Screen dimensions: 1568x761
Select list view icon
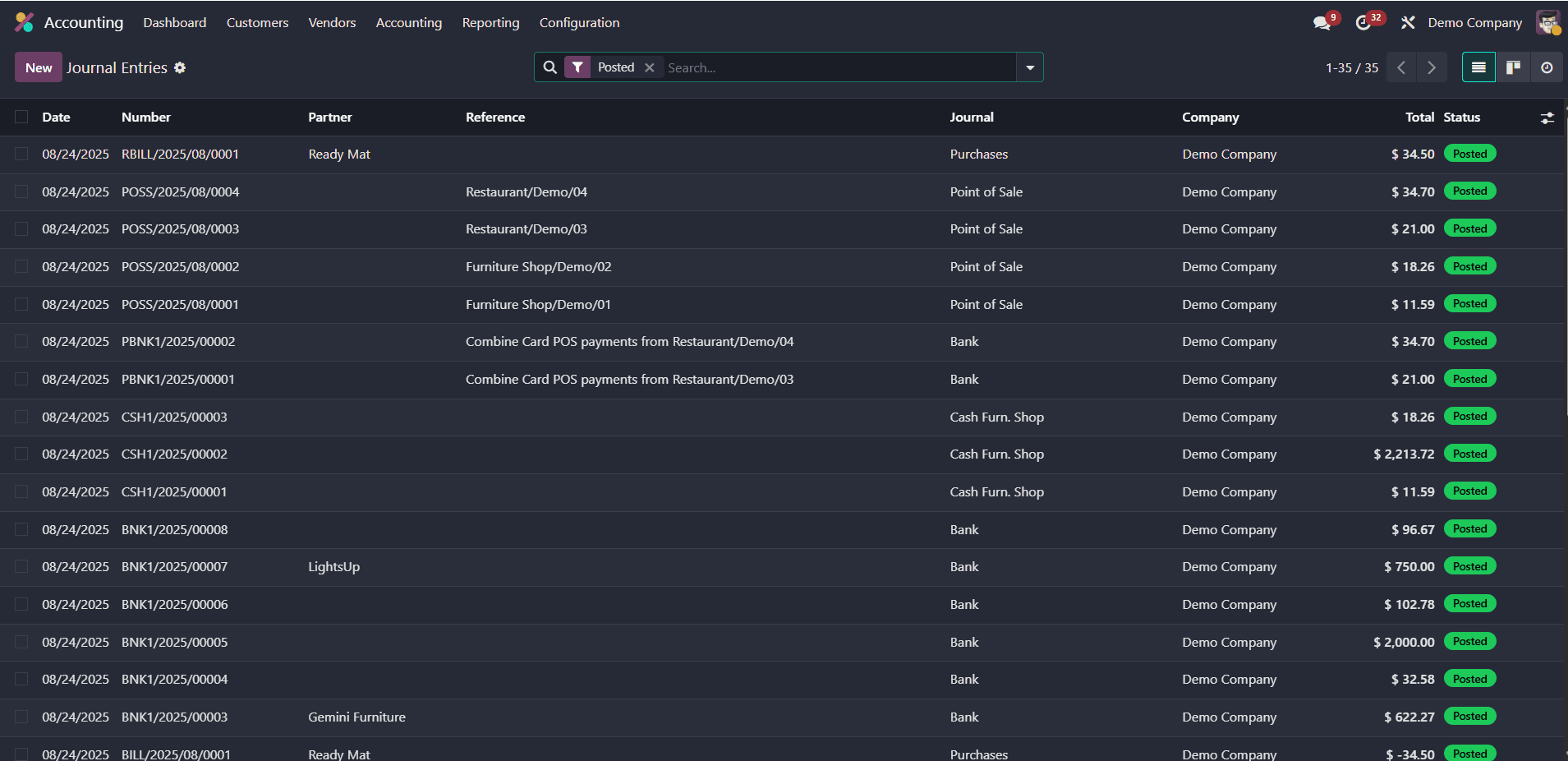[x=1478, y=67]
